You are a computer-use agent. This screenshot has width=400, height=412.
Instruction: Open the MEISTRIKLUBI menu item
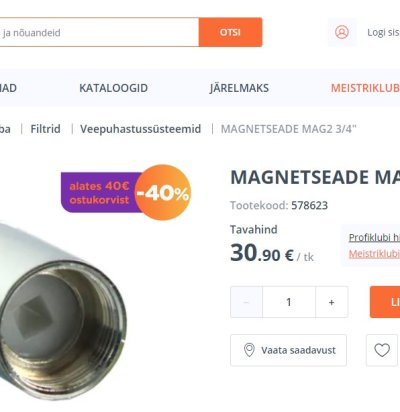coord(365,88)
